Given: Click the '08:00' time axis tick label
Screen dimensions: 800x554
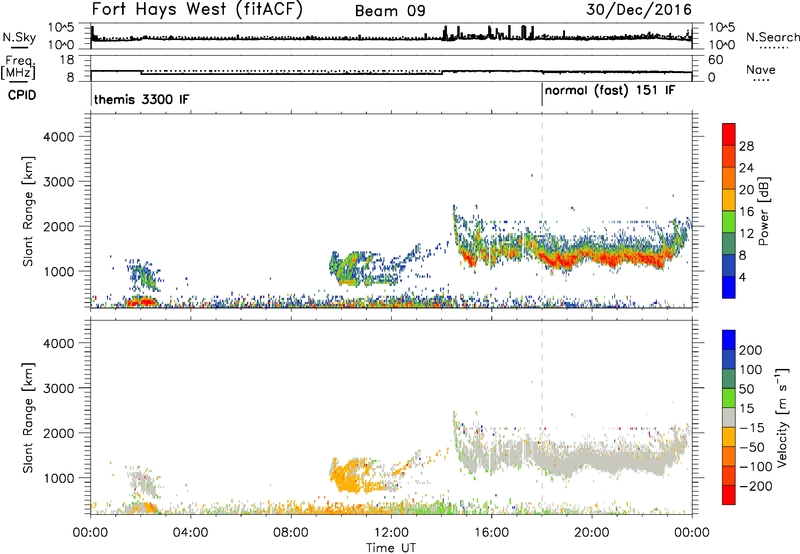Looking at the screenshot, I should [291, 533].
